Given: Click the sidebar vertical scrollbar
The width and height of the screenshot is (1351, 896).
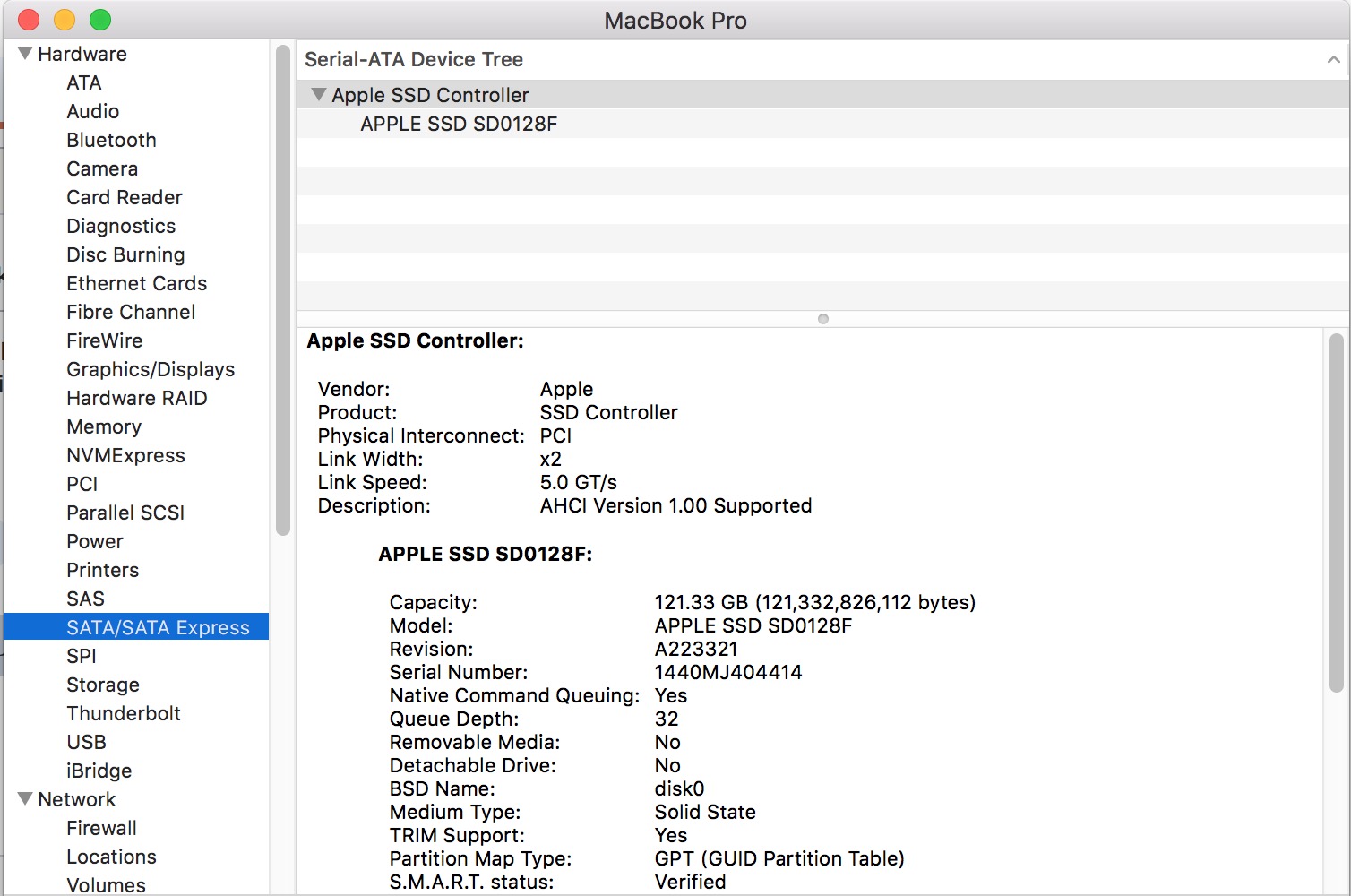Looking at the screenshot, I should 283,289.
